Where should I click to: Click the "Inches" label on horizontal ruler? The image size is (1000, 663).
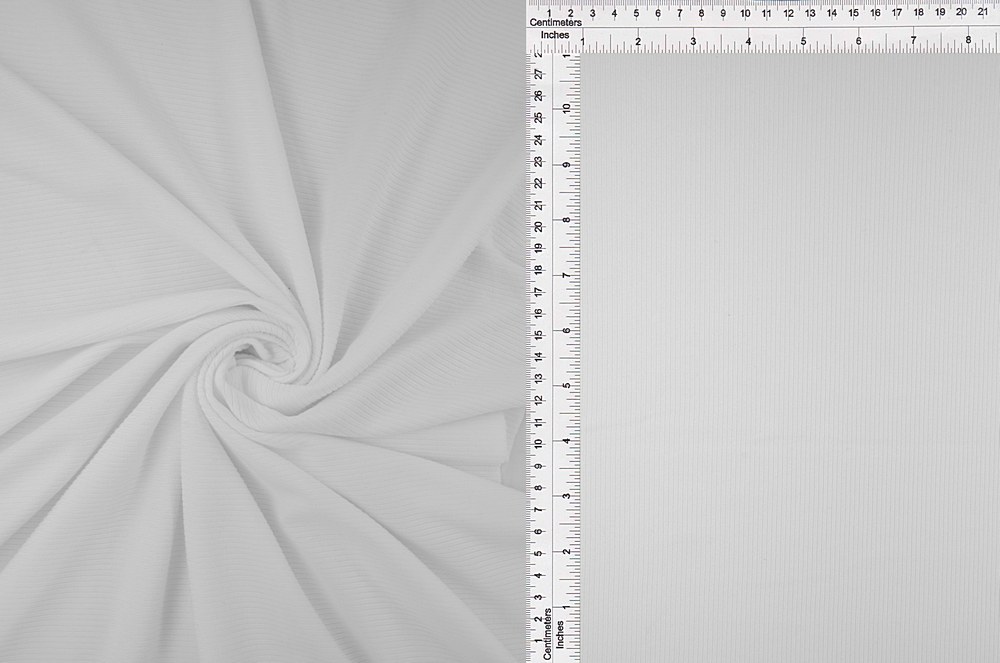(554, 35)
